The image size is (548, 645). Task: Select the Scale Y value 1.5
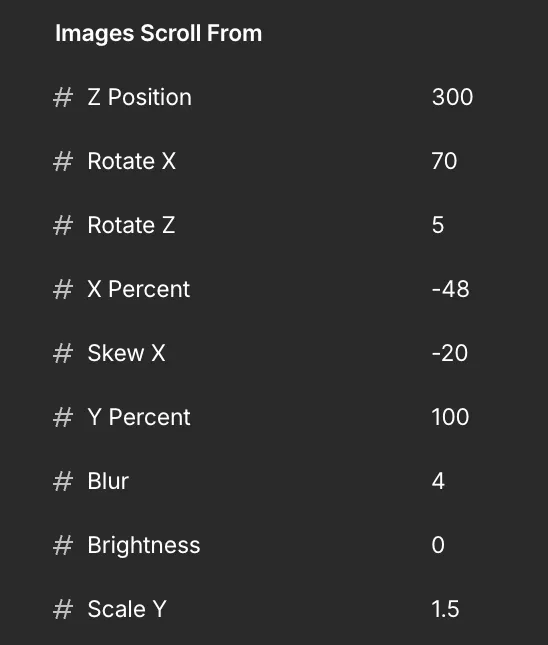tap(445, 609)
